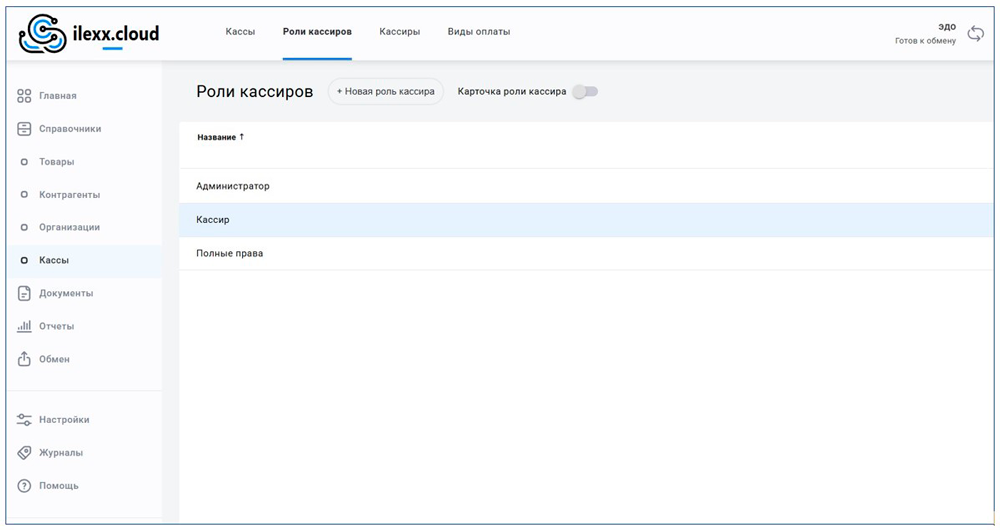The width and height of the screenshot is (1000, 530).
Task: Click the Справочники sidebar icon
Action: pyautogui.click(x=25, y=129)
